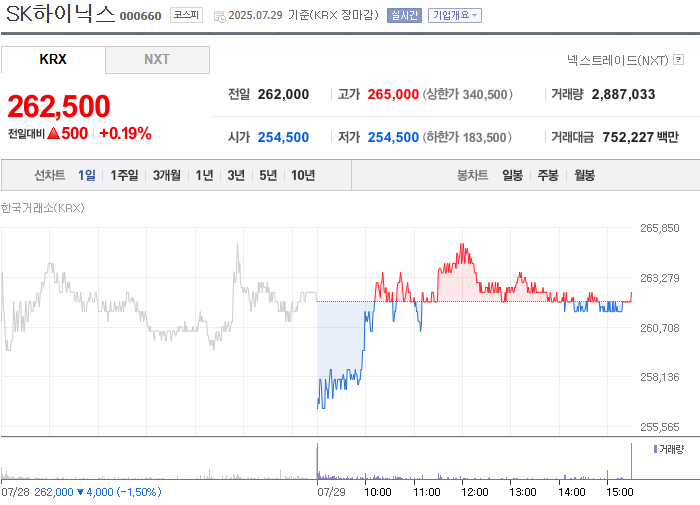Click the red up-triangle change indicator
The image size is (700, 505).
pyautogui.click(x=53, y=133)
